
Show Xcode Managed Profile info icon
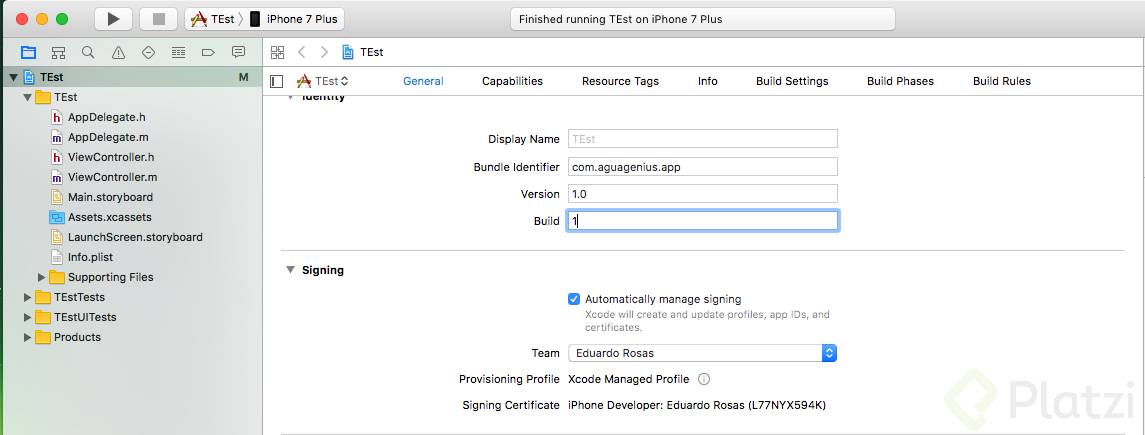[x=704, y=380]
